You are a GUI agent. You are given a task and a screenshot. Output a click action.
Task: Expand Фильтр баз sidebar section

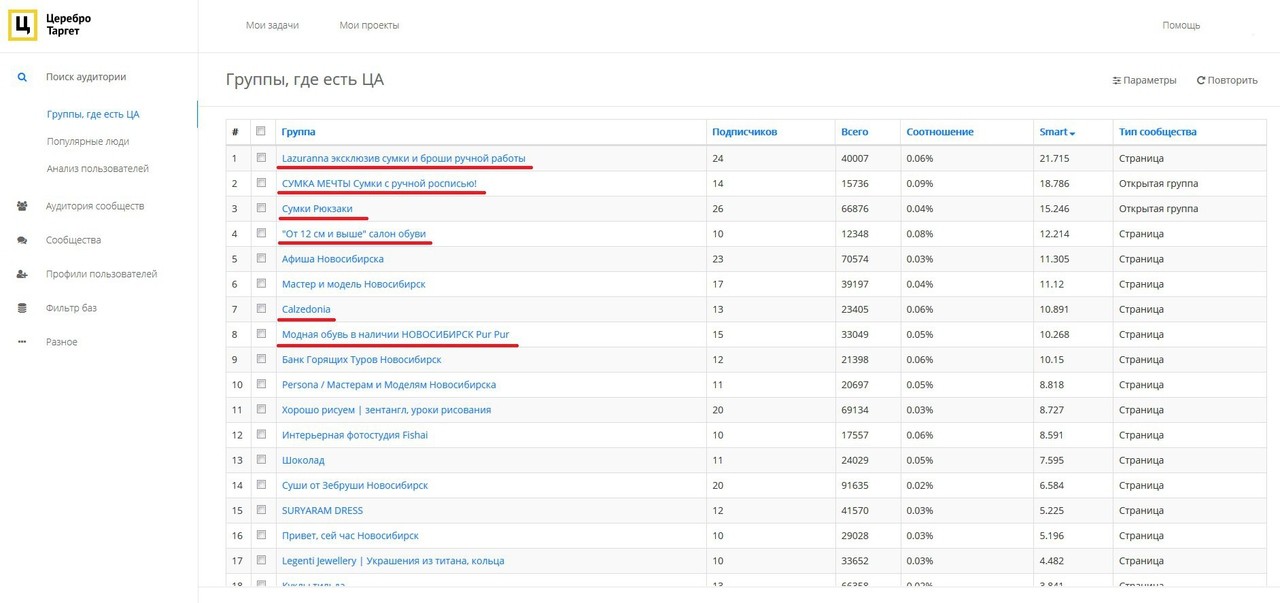pyautogui.click(x=71, y=308)
